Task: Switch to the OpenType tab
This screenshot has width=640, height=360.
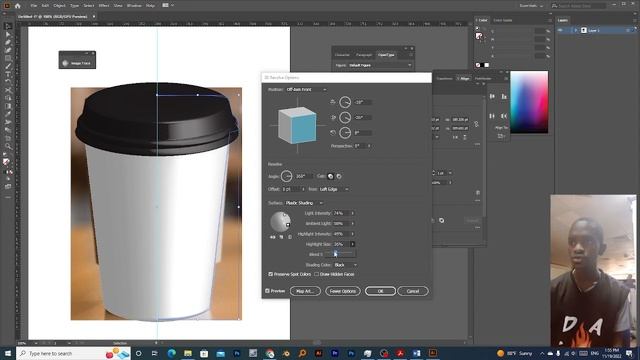Action: 386,55
